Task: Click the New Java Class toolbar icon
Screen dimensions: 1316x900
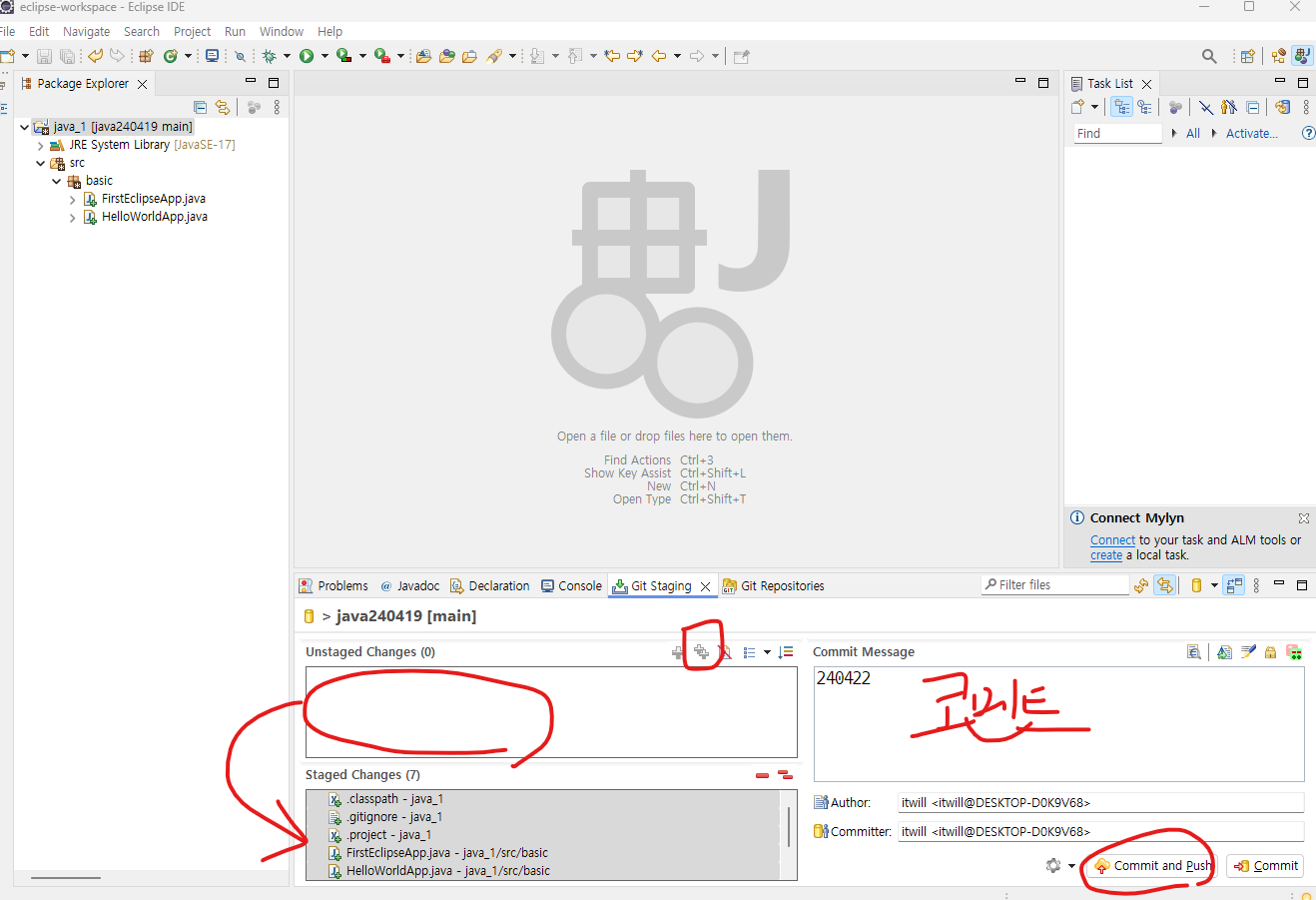Action: pyautogui.click(x=171, y=56)
